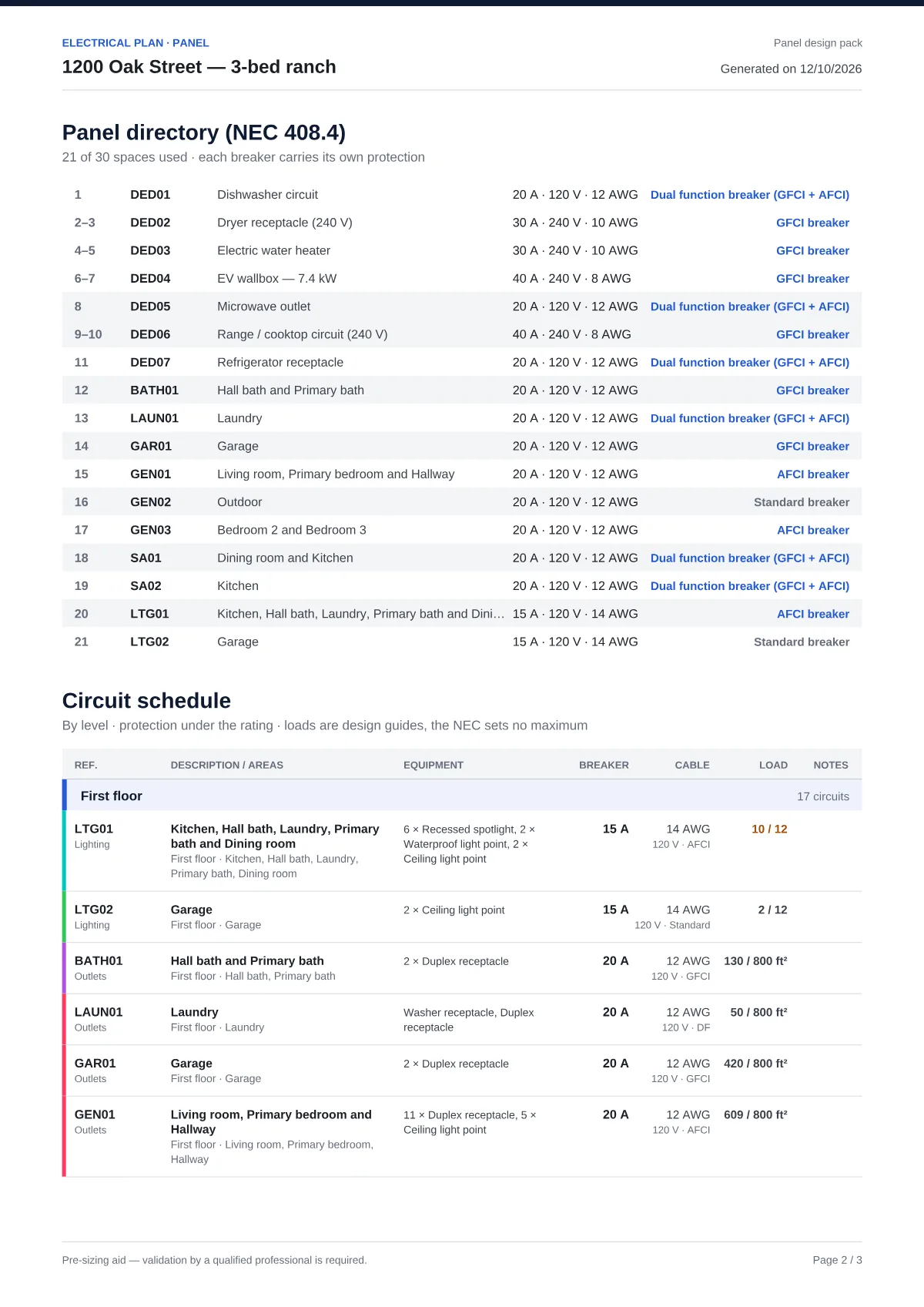Click the "Circuit schedule" heading
Viewport: 924px width, 1307px height.
click(146, 701)
